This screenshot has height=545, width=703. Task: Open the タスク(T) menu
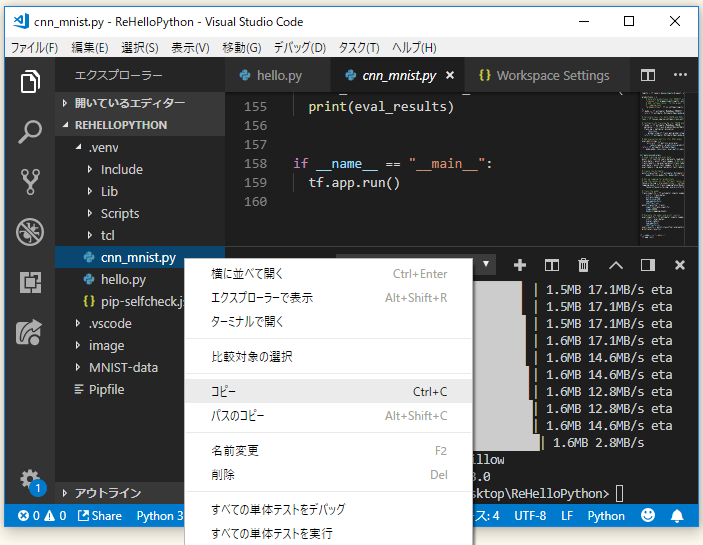359,48
